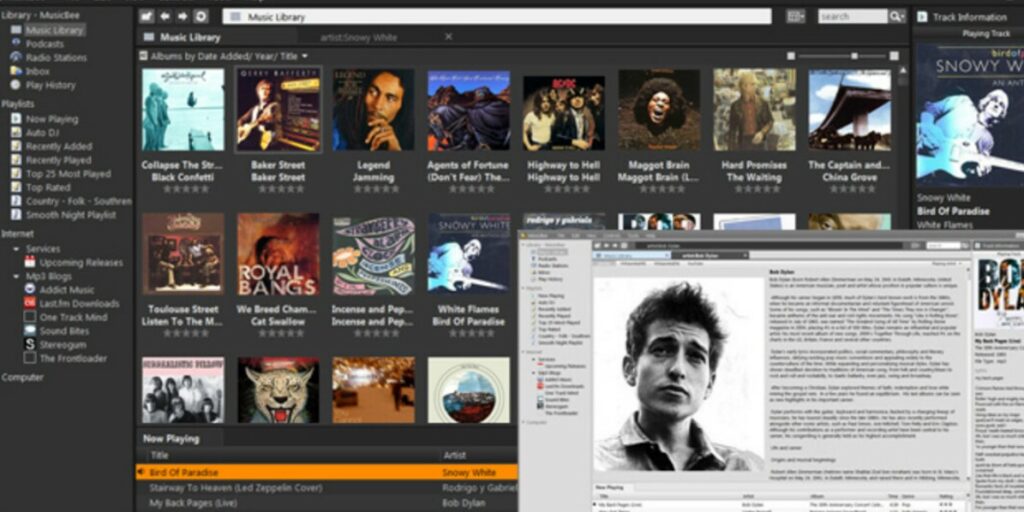The width and height of the screenshot is (1024, 512).
Task: Select the Music Library sidebar icon
Action: point(16,30)
